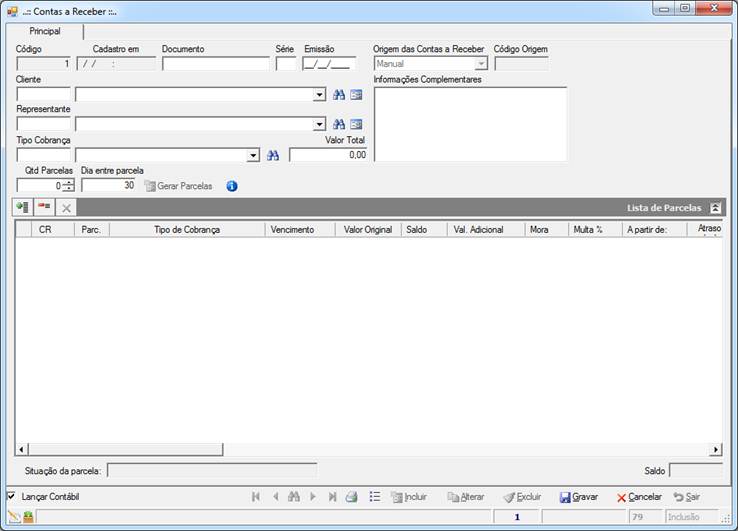This screenshot has height=531, width=738.
Task: Click the grid's right scroll arrow
Action: point(715,450)
